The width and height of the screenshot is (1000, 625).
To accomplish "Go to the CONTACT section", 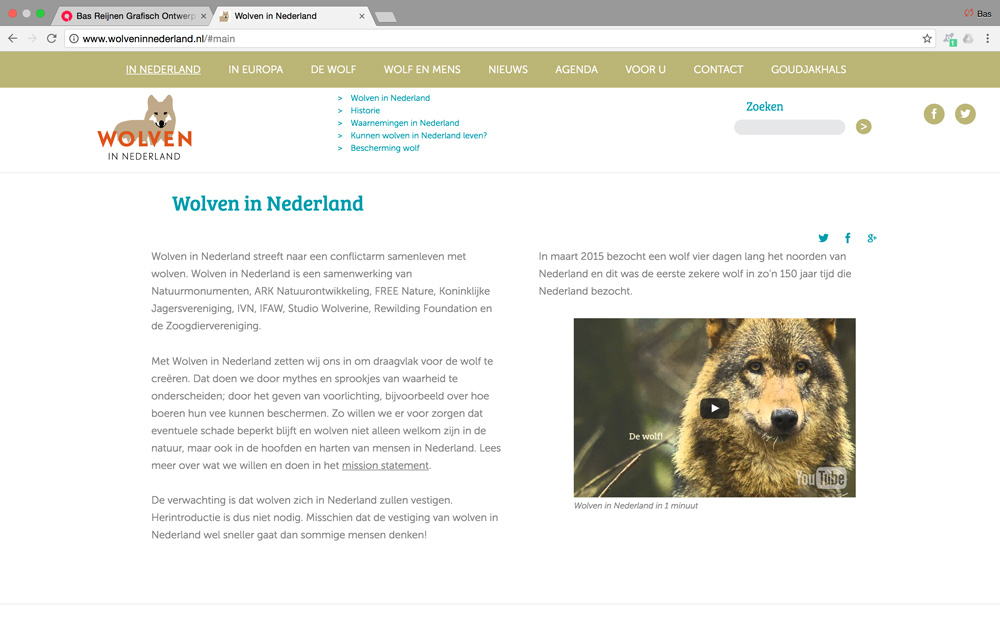I will (x=718, y=69).
